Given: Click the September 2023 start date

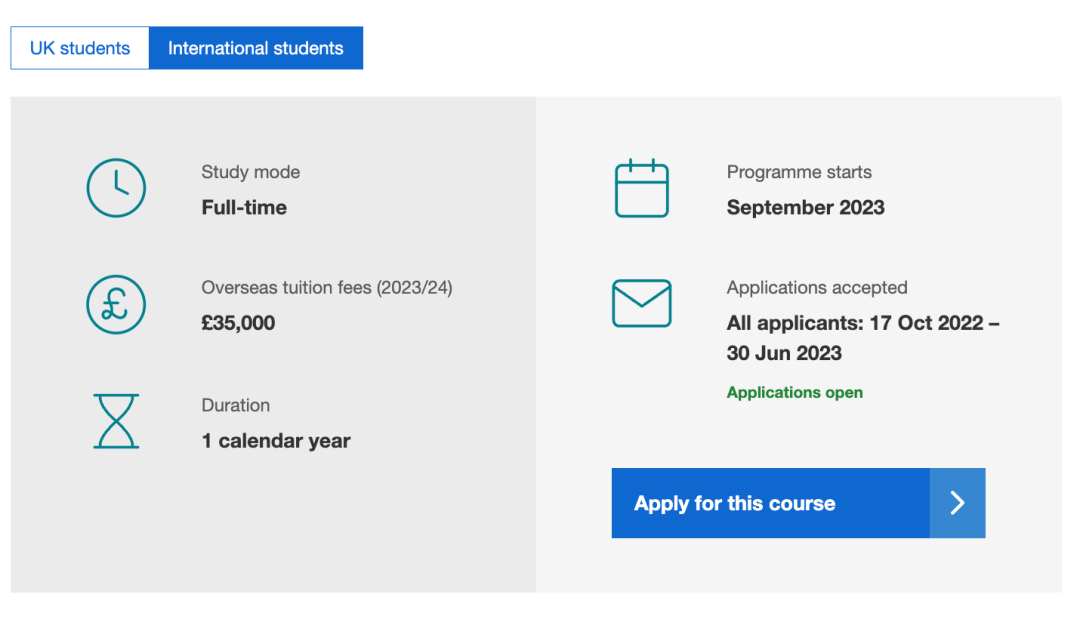Looking at the screenshot, I should click(x=805, y=208).
